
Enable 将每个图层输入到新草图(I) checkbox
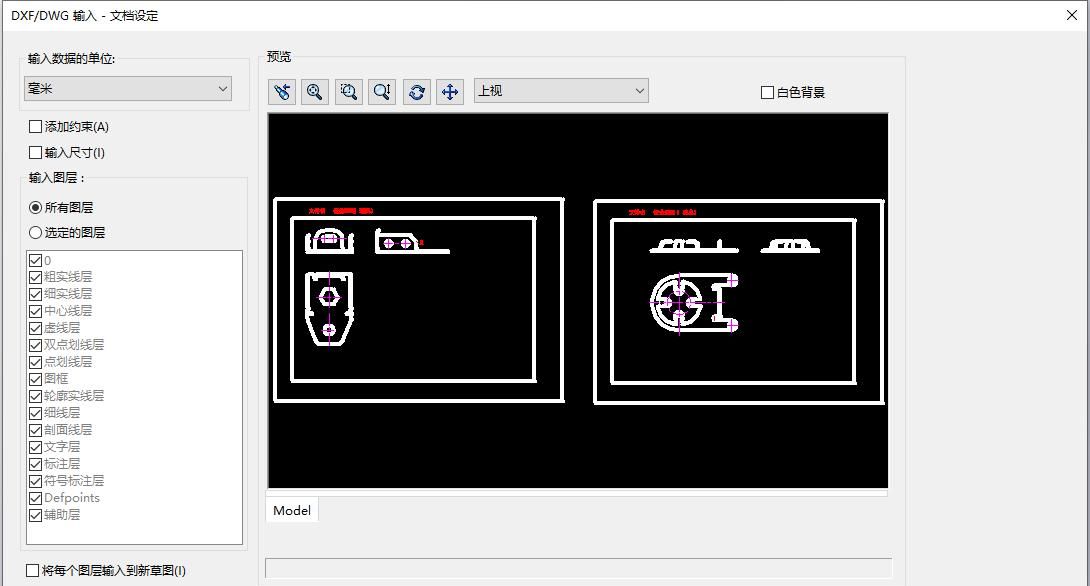(33, 571)
